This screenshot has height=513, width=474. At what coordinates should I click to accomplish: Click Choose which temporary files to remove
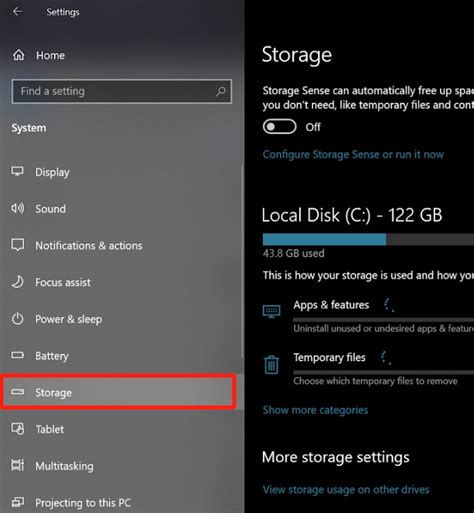click(375, 381)
